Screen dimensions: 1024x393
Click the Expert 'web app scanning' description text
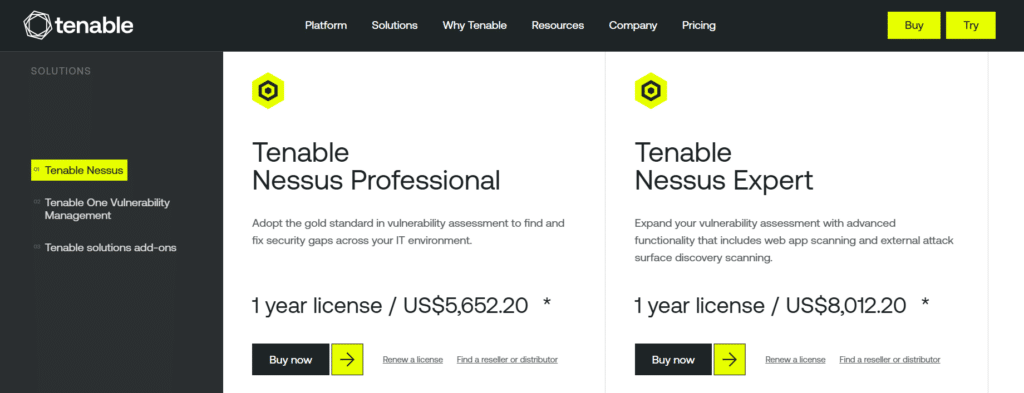[x=794, y=240]
